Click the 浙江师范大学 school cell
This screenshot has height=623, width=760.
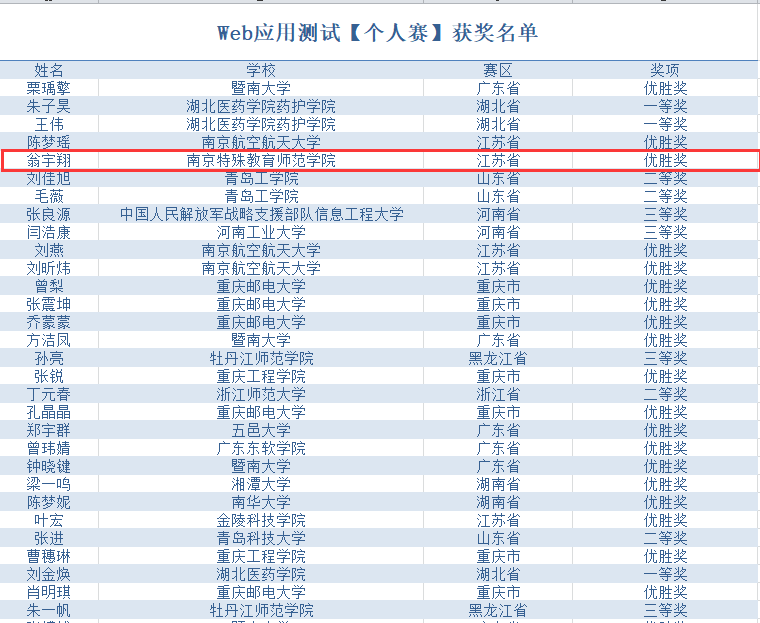tap(261, 394)
